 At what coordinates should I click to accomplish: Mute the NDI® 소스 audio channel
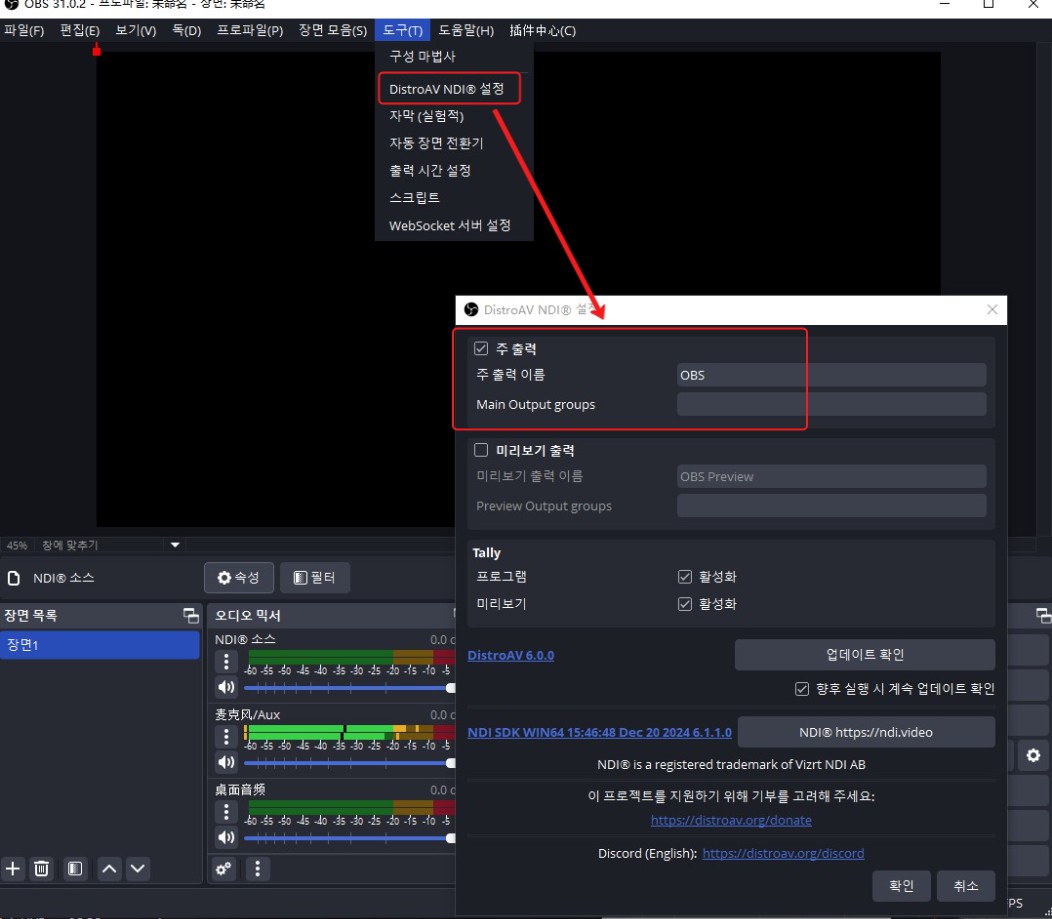pyautogui.click(x=226, y=687)
